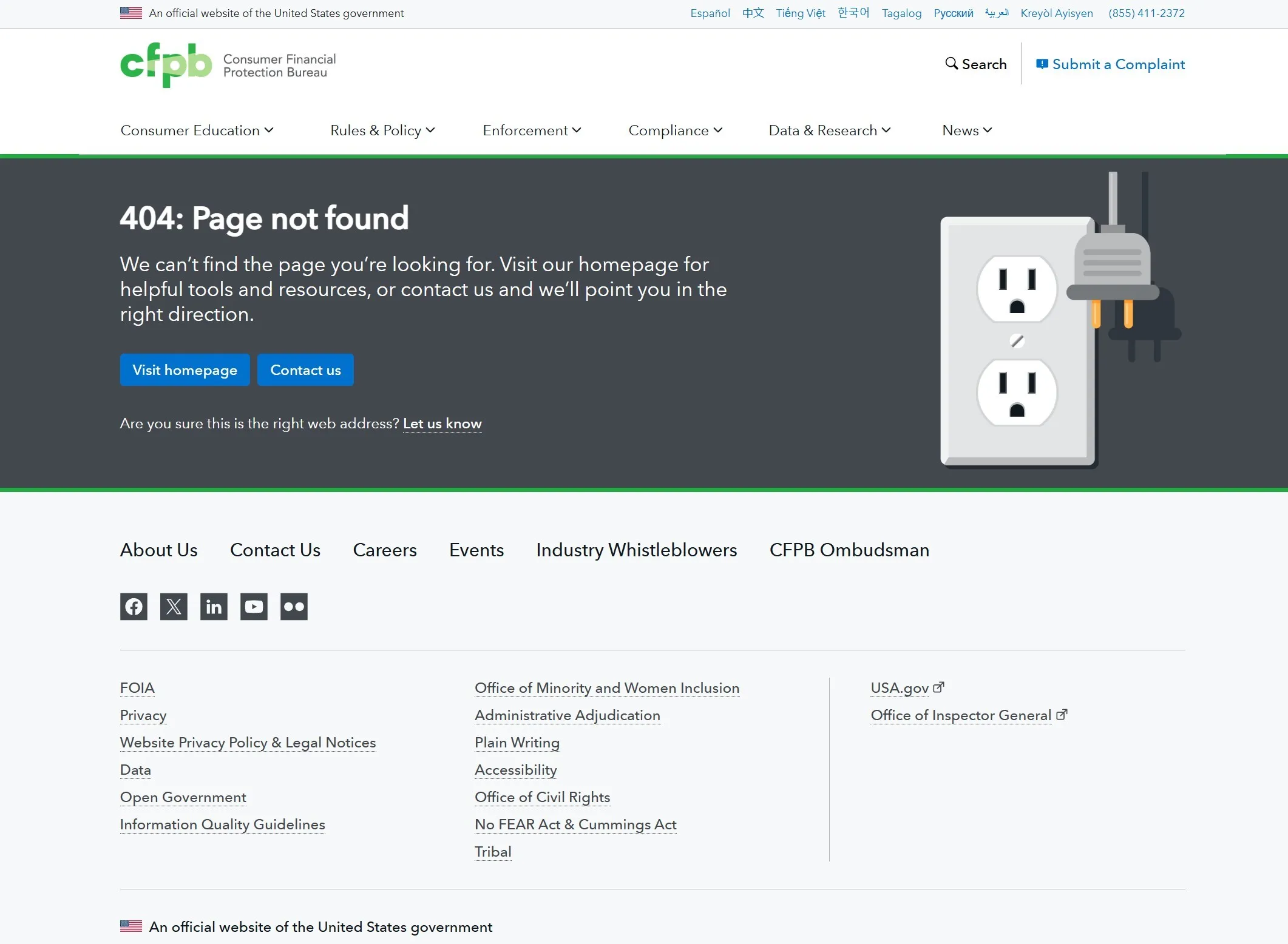
Task: Follow the Let us know link
Action: click(x=442, y=423)
